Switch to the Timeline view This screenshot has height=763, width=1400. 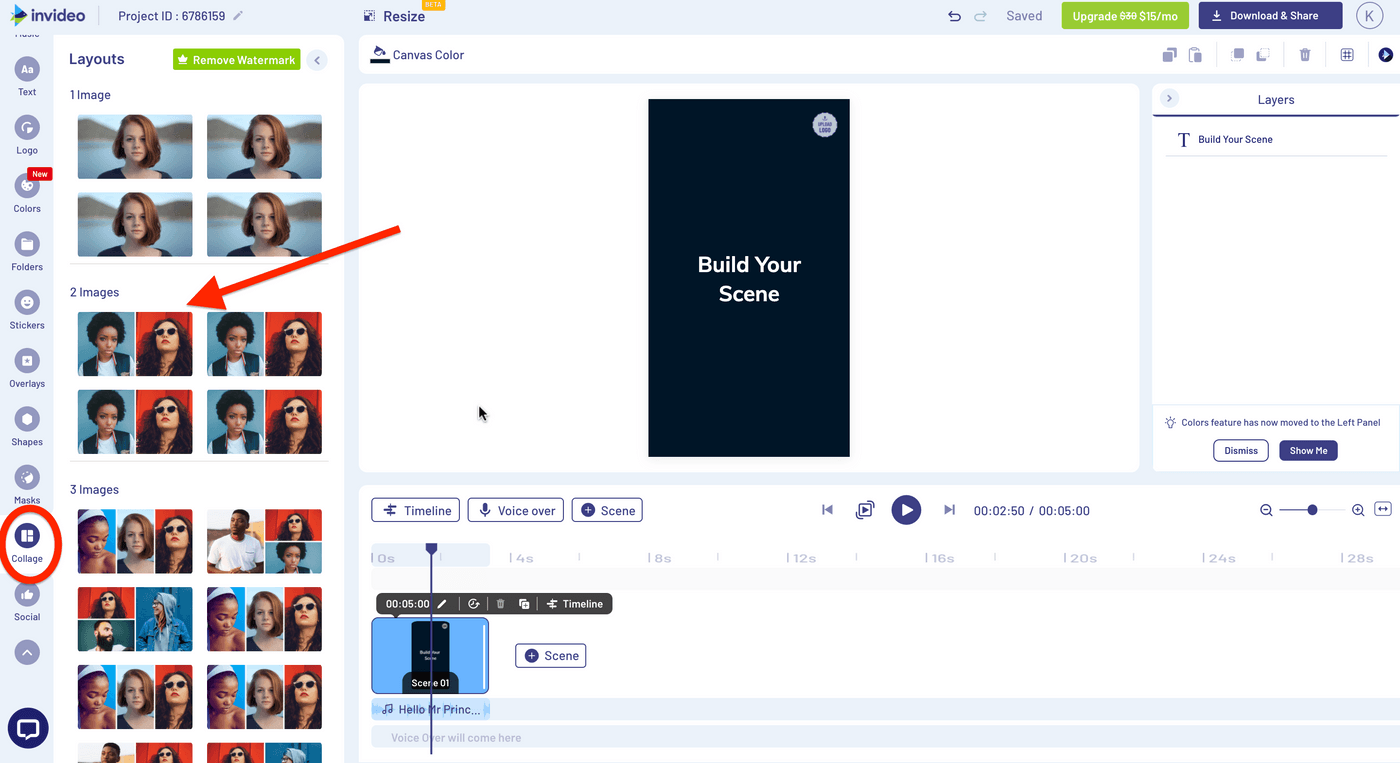415,510
